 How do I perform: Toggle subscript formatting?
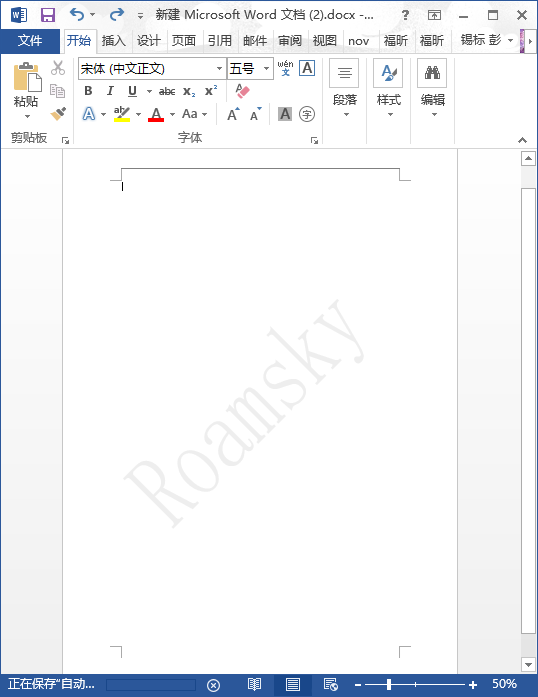click(189, 92)
